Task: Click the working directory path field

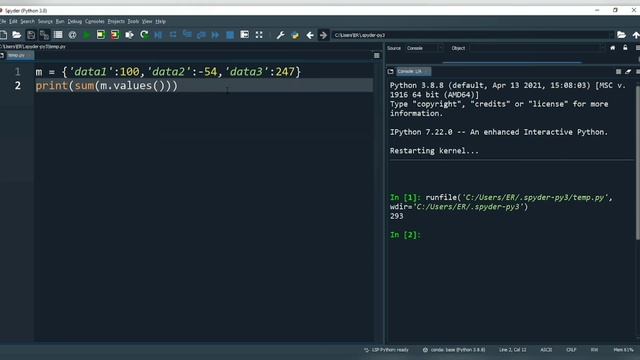Action: click(x=472, y=35)
